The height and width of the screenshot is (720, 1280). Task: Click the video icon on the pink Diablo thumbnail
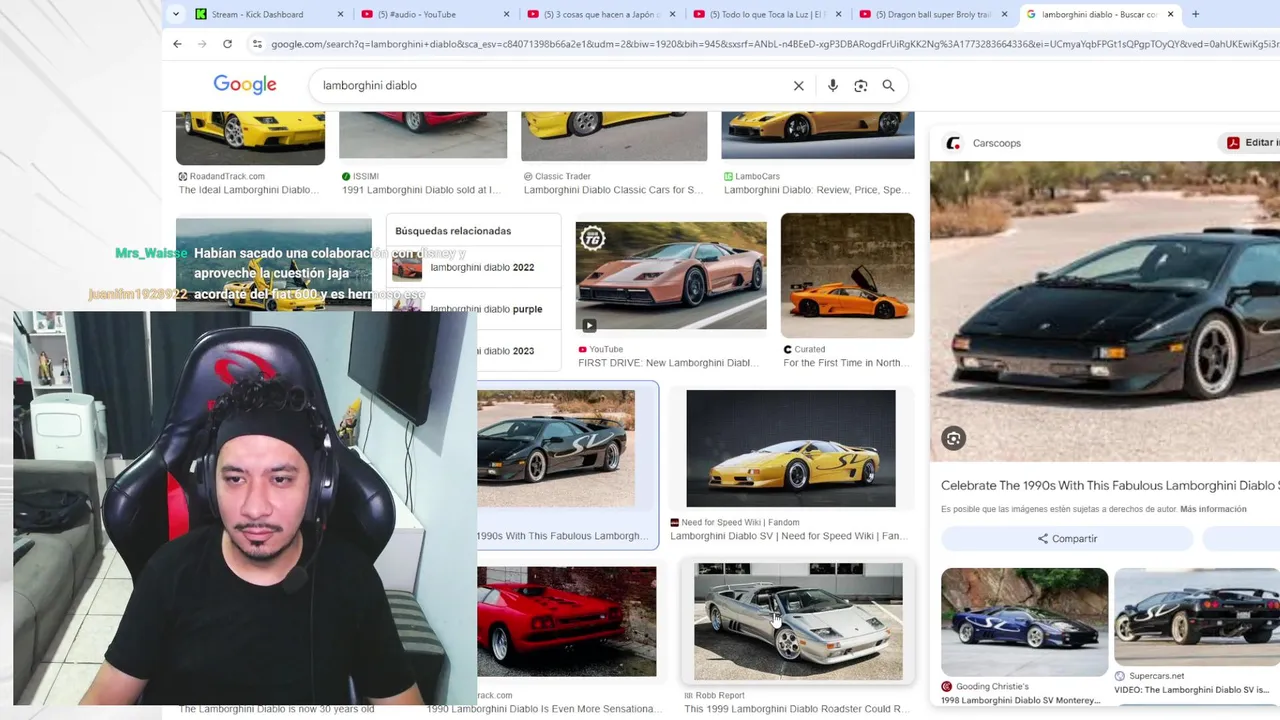coord(589,325)
